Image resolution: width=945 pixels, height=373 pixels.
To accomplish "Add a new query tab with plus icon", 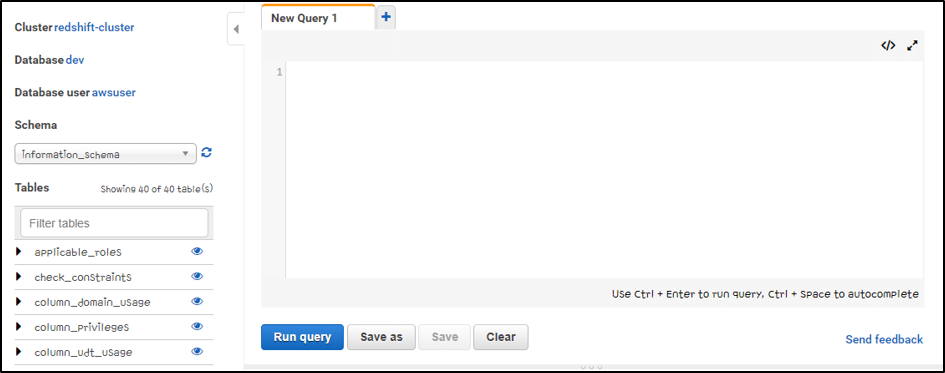I will [x=386, y=17].
